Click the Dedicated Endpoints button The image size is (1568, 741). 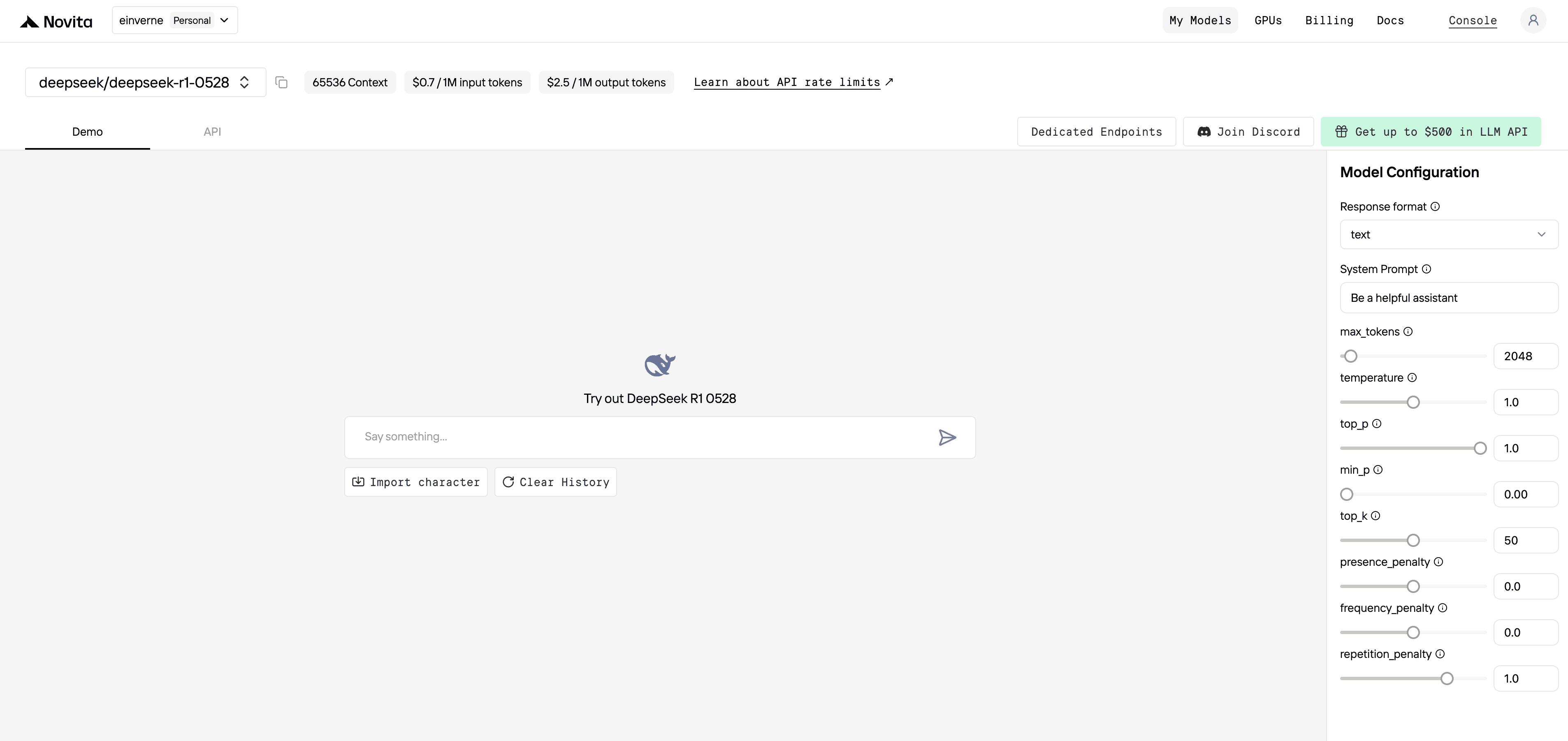pos(1096,132)
